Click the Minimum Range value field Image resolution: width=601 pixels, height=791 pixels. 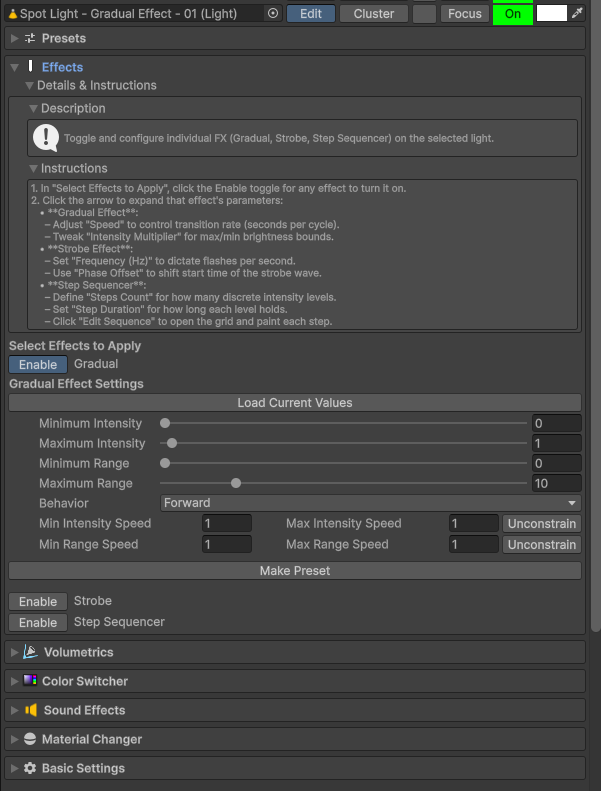(557, 463)
